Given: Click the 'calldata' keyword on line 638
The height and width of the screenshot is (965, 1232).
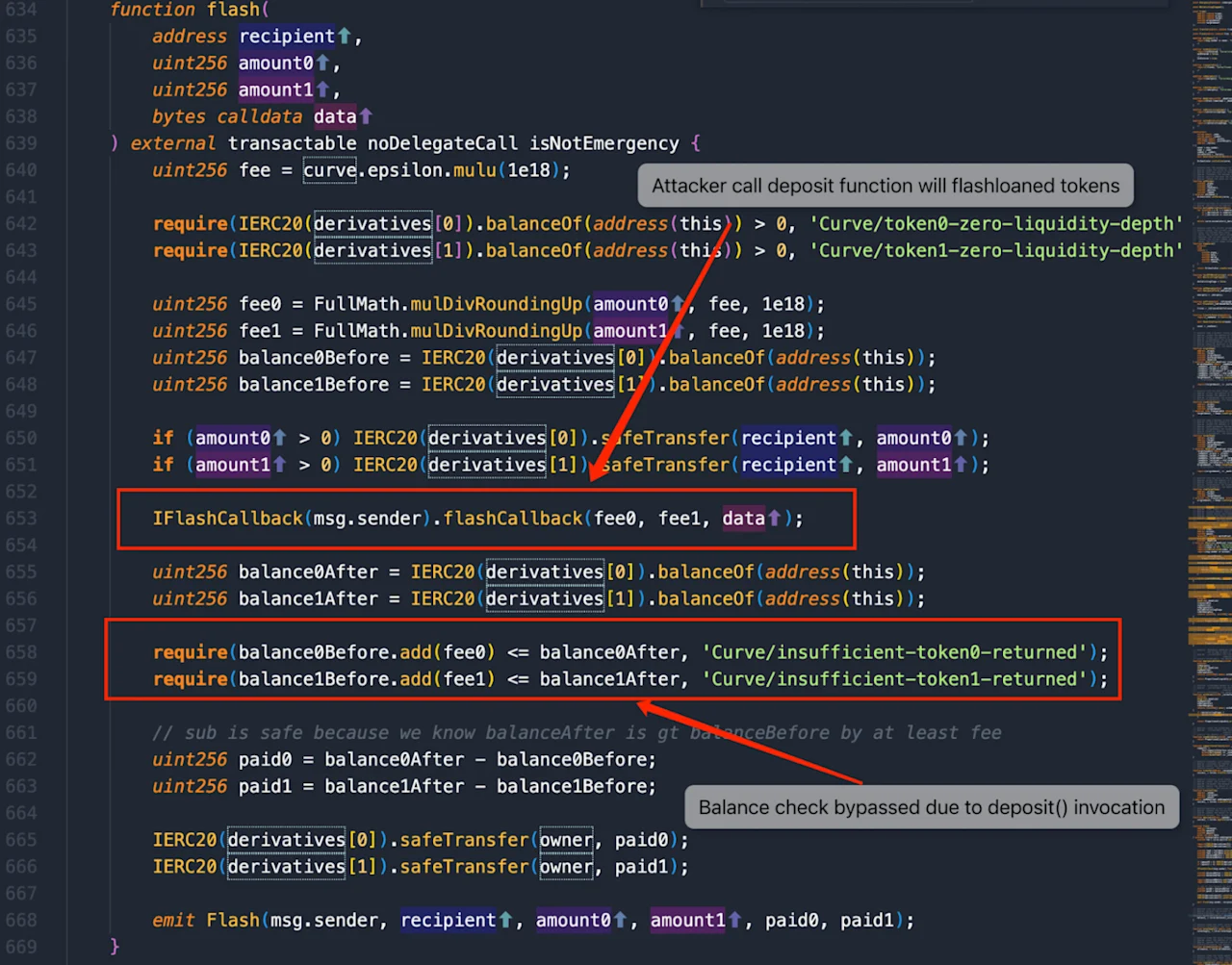Looking at the screenshot, I should click(x=260, y=116).
